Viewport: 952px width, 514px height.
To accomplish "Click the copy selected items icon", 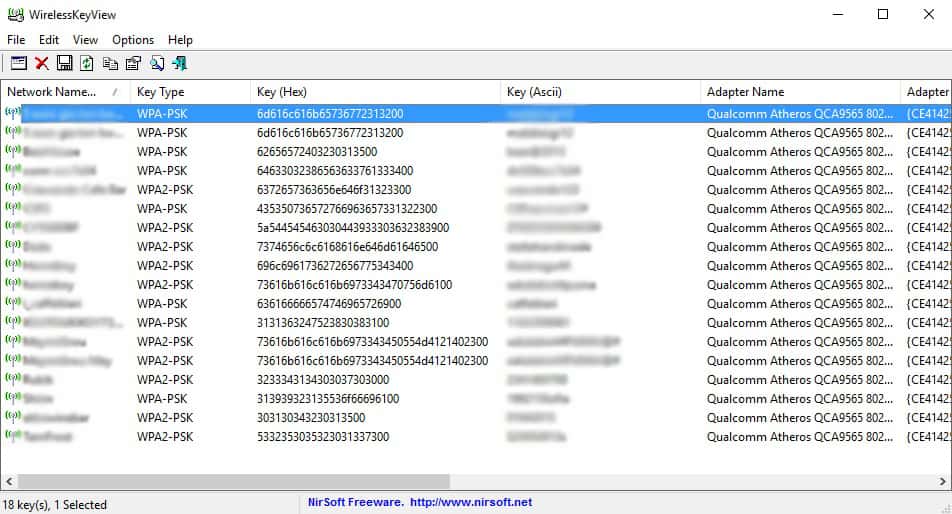I will click(110, 63).
